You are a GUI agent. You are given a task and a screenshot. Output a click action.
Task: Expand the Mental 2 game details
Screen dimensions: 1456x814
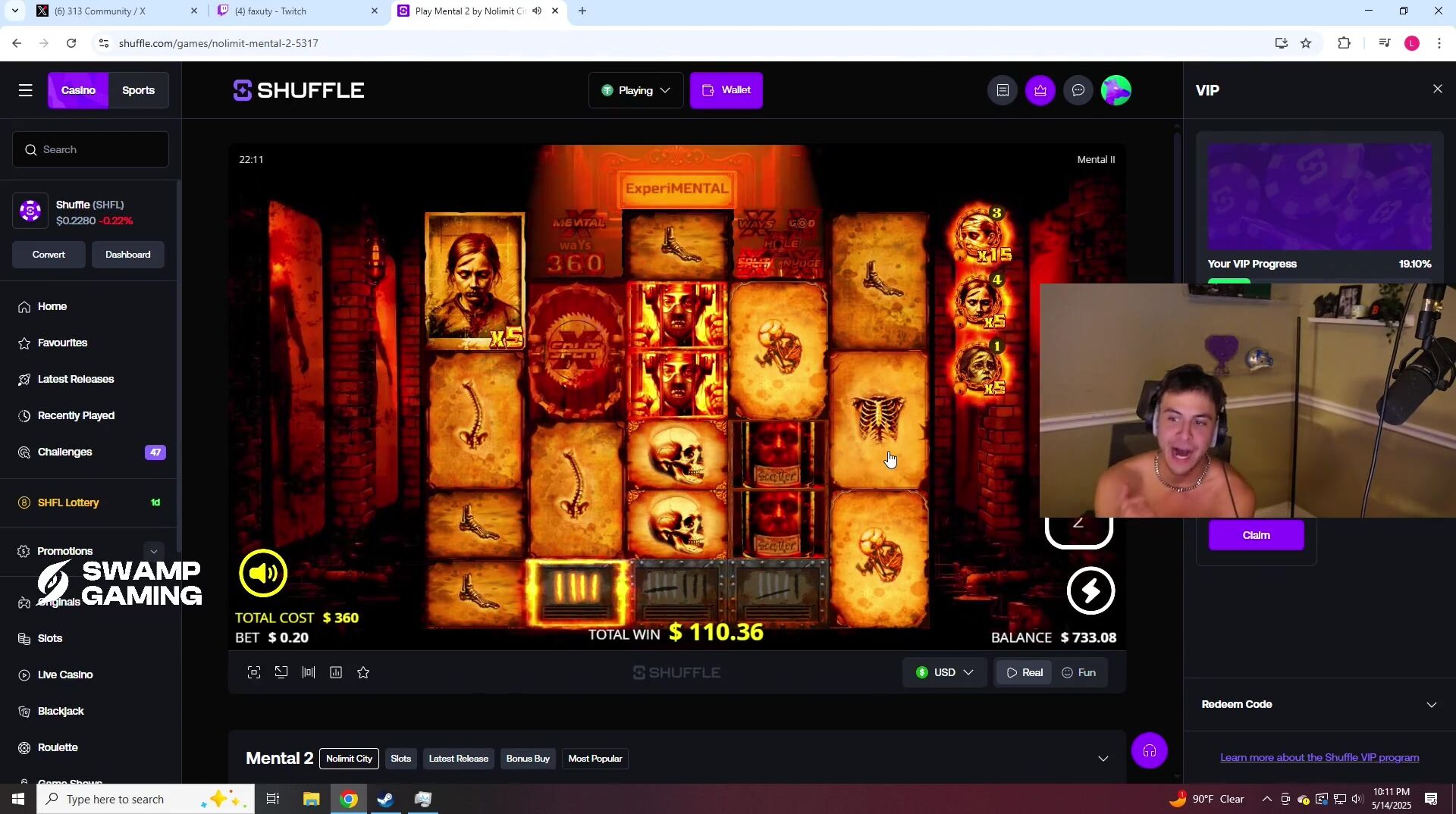(x=1103, y=759)
